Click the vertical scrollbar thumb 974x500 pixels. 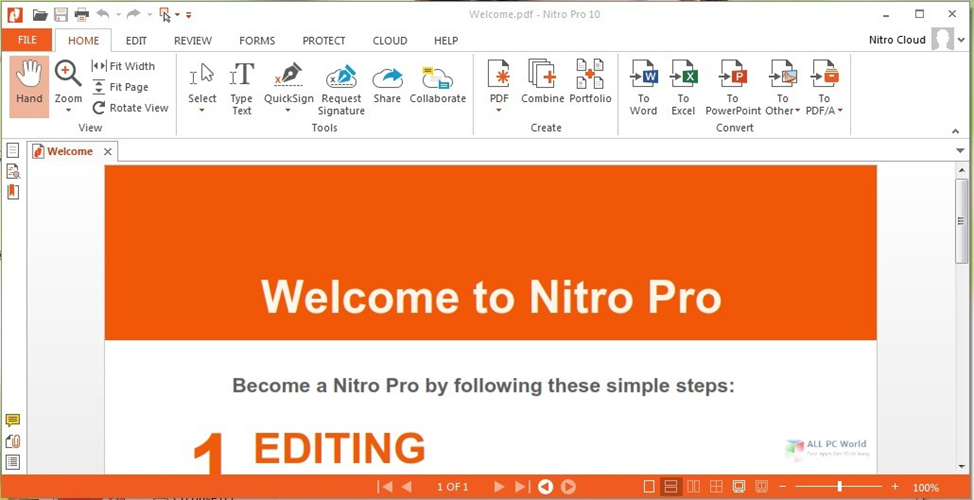click(x=961, y=220)
